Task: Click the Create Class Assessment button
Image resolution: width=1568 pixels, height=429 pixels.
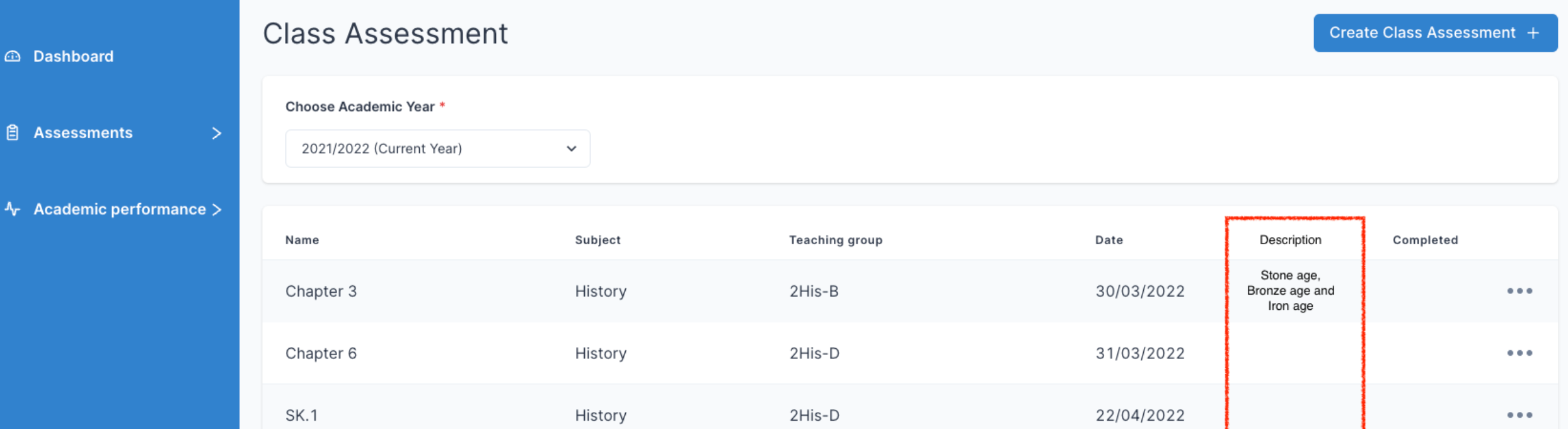Action: pyautogui.click(x=1436, y=33)
